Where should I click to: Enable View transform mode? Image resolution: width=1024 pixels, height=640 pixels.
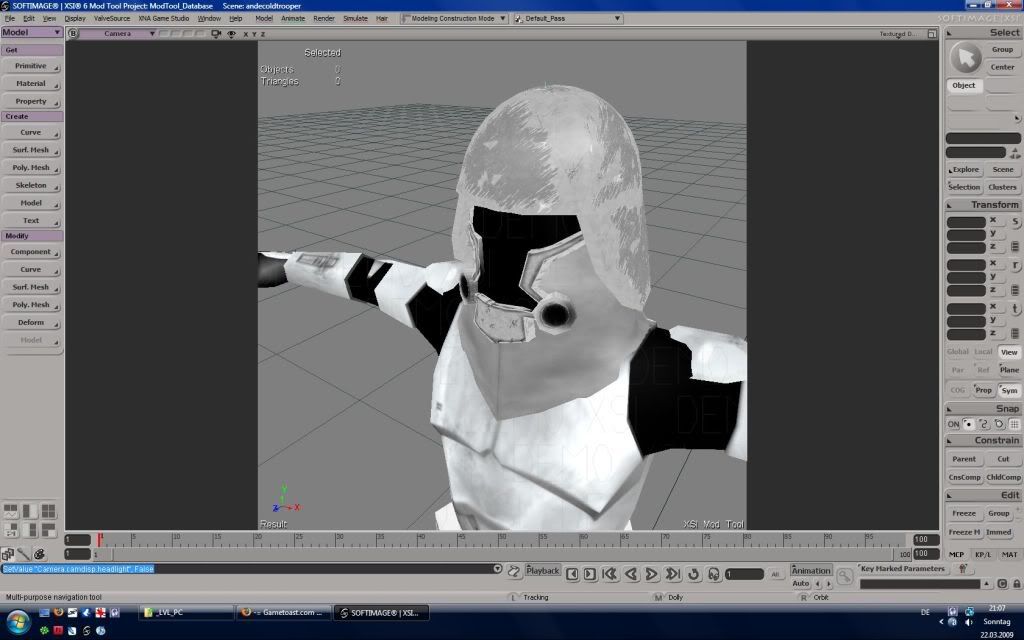pos(1009,352)
